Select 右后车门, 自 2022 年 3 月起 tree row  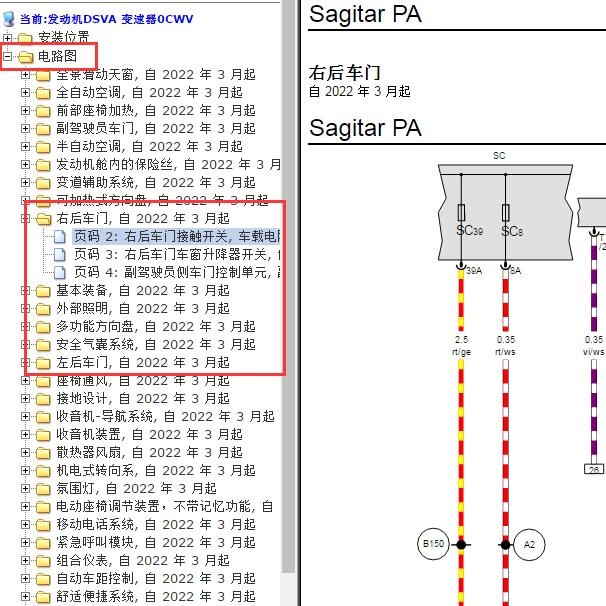point(143,218)
